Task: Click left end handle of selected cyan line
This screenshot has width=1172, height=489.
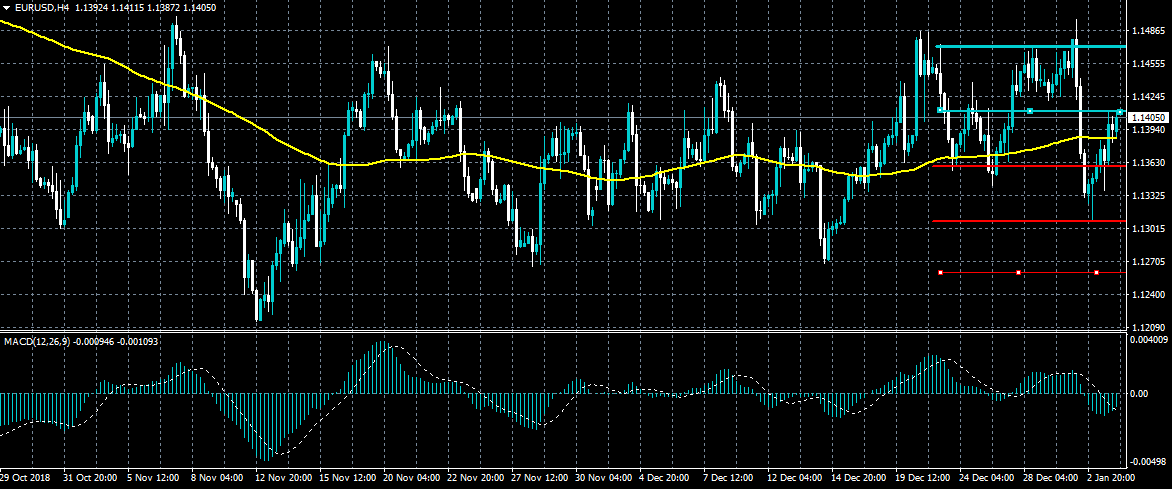Action: coord(941,111)
